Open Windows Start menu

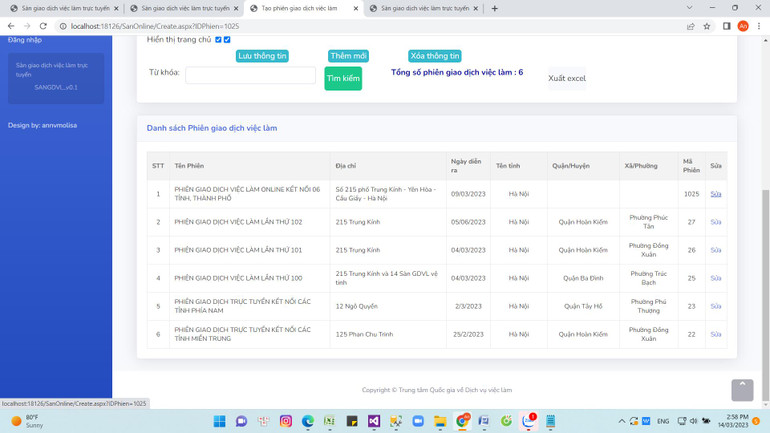(219, 421)
